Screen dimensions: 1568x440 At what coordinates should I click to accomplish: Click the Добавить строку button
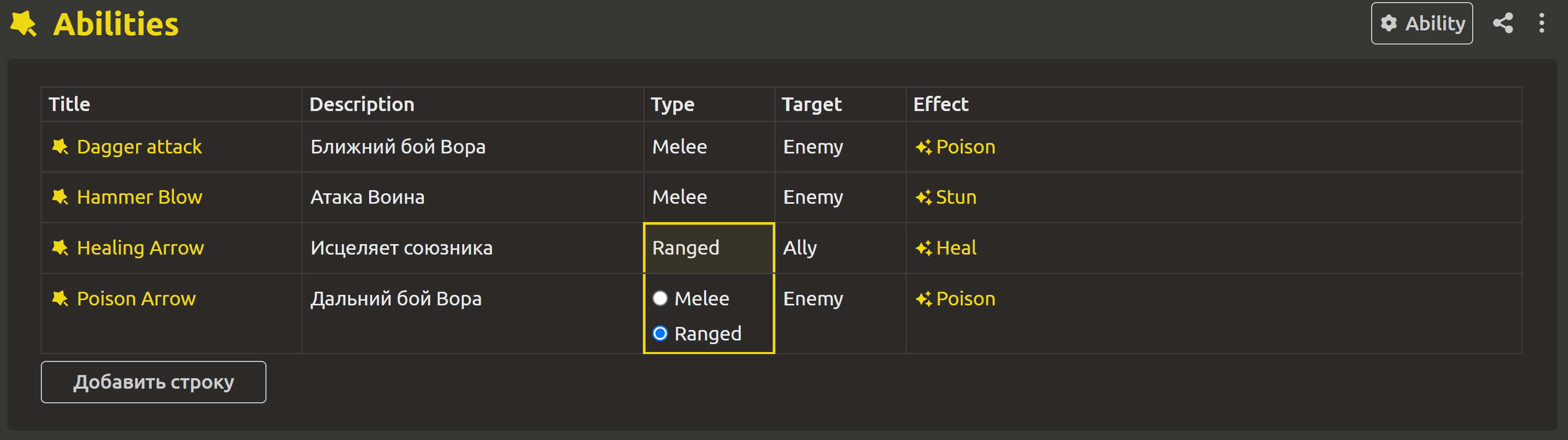(x=153, y=382)
